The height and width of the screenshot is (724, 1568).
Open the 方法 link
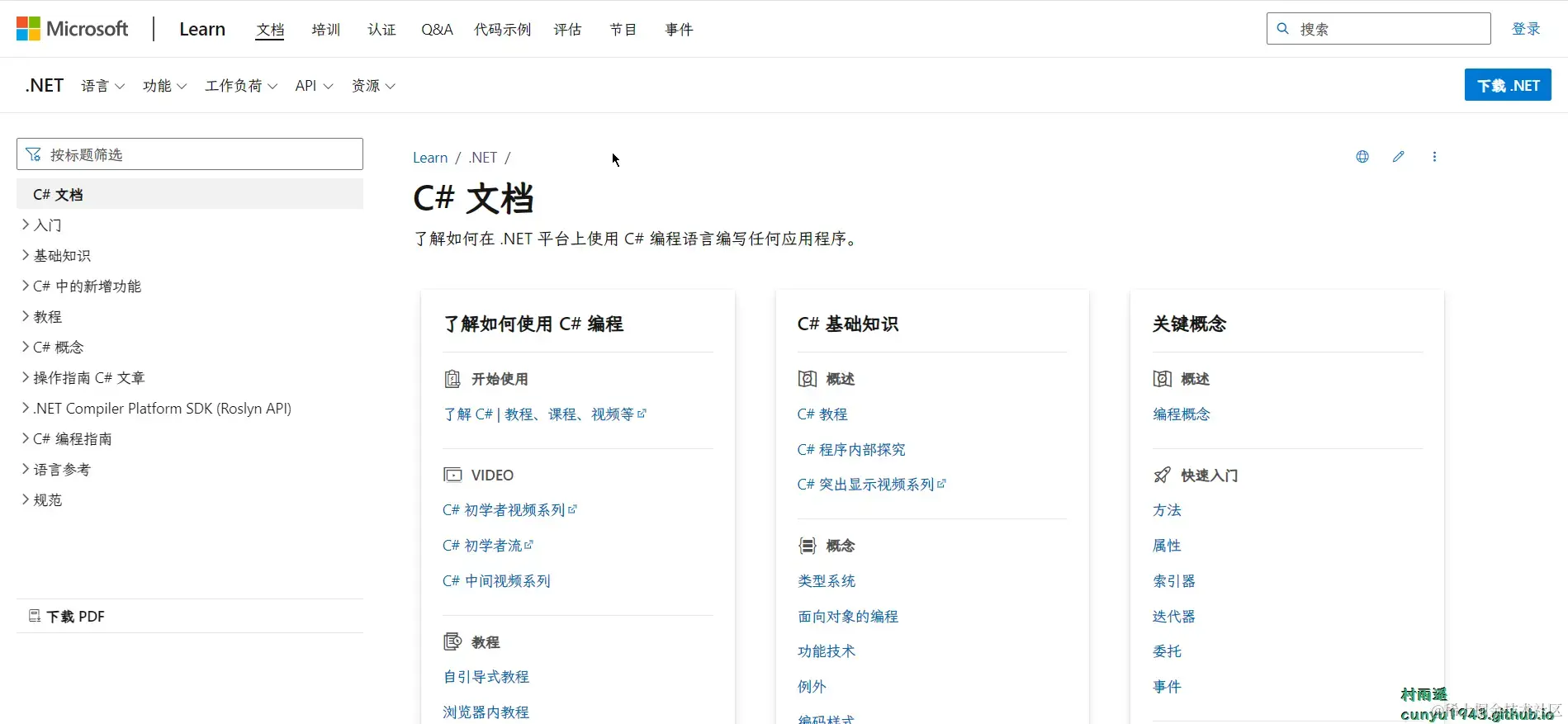pos(1167,509)
